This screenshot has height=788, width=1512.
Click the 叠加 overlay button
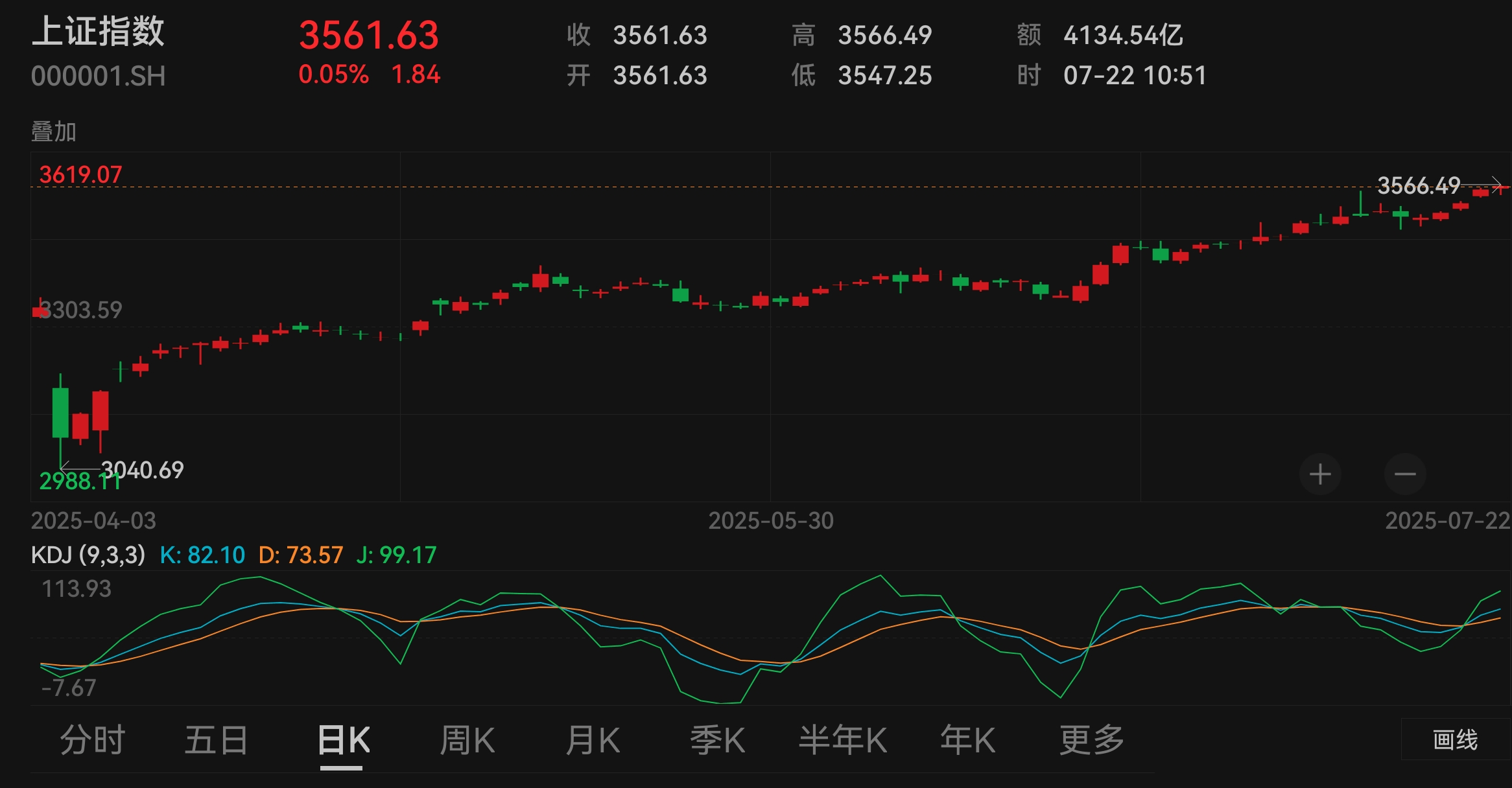(54, 132)
